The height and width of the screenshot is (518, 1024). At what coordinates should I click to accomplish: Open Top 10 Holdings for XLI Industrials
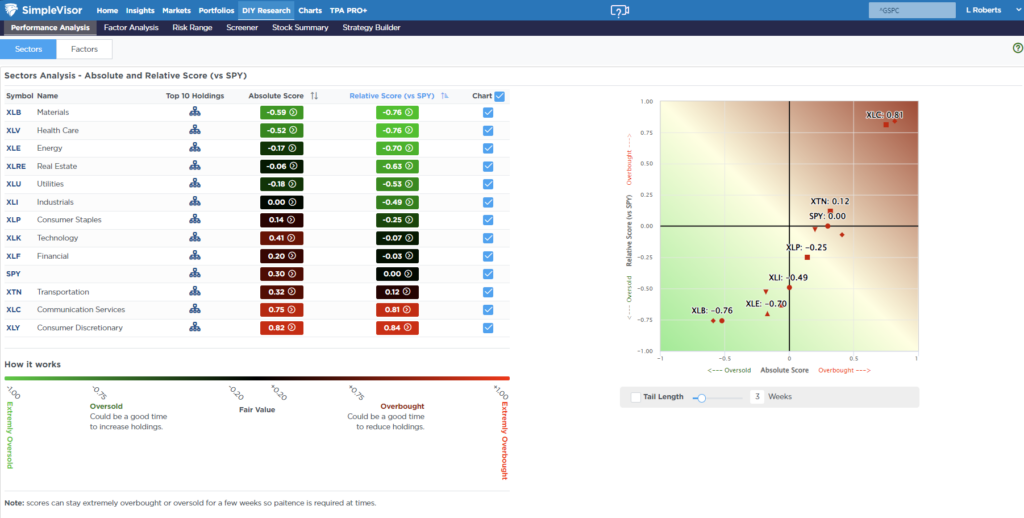195,202
